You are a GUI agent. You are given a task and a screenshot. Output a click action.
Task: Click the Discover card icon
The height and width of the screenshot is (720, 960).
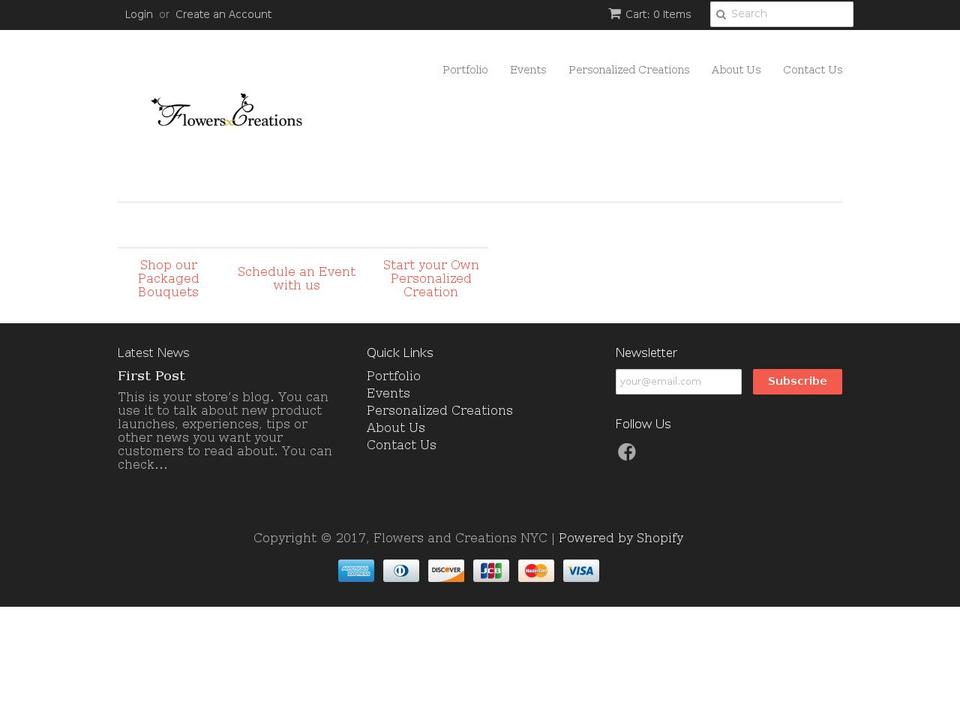pyautogui.click(x=446, y=571)
